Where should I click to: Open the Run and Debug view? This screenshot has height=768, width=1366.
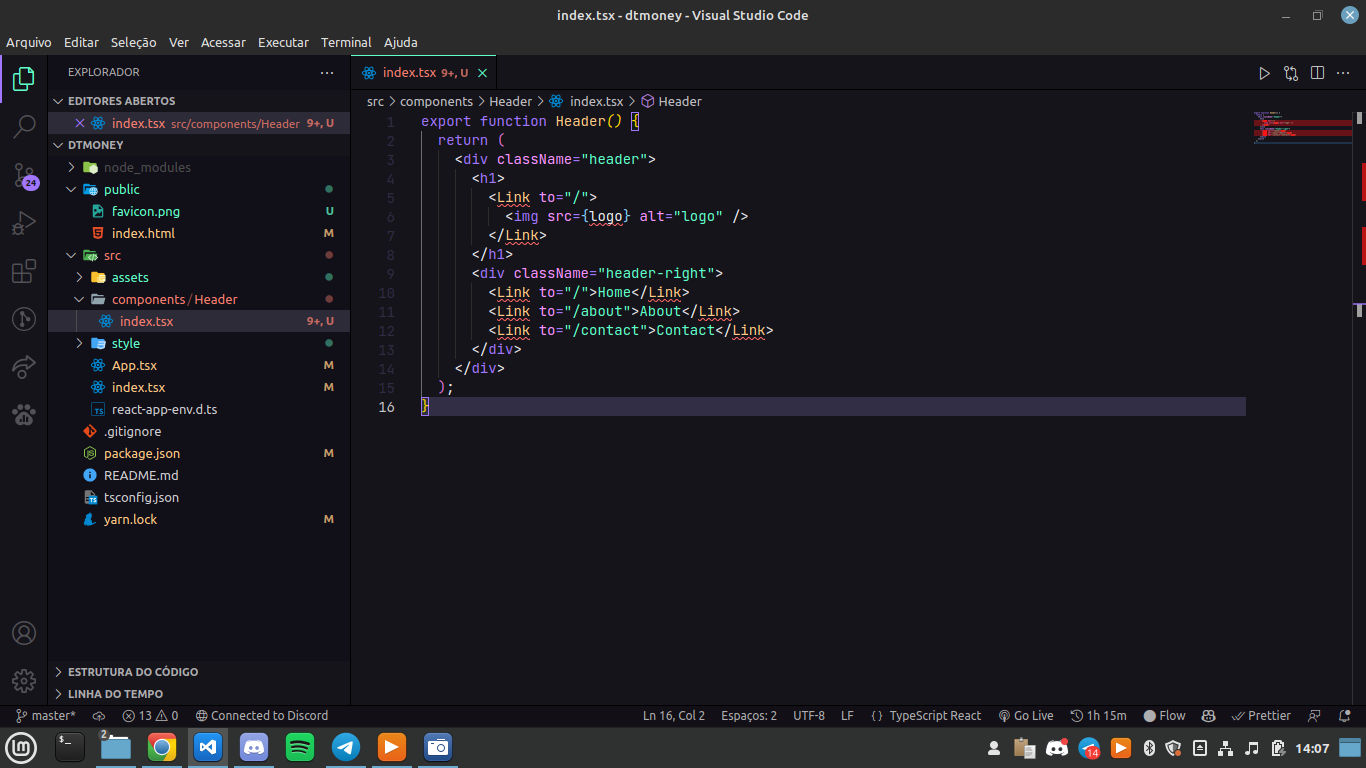[24, 224]
